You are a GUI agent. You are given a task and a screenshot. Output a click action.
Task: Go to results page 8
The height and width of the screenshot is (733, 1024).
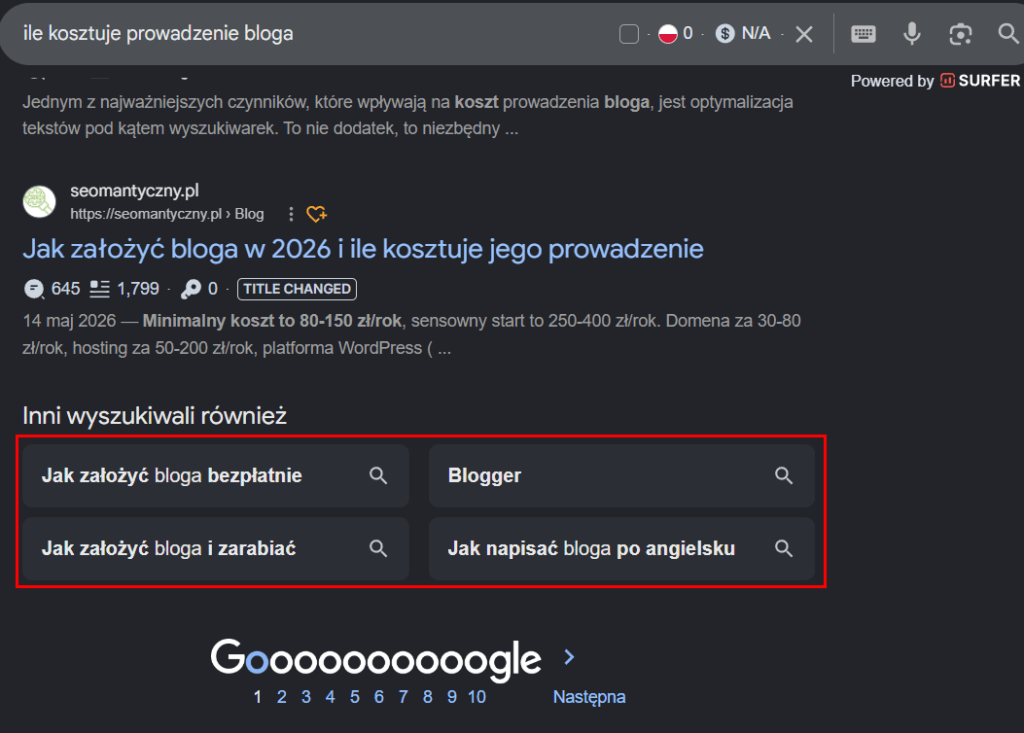[x=427, y=697]
